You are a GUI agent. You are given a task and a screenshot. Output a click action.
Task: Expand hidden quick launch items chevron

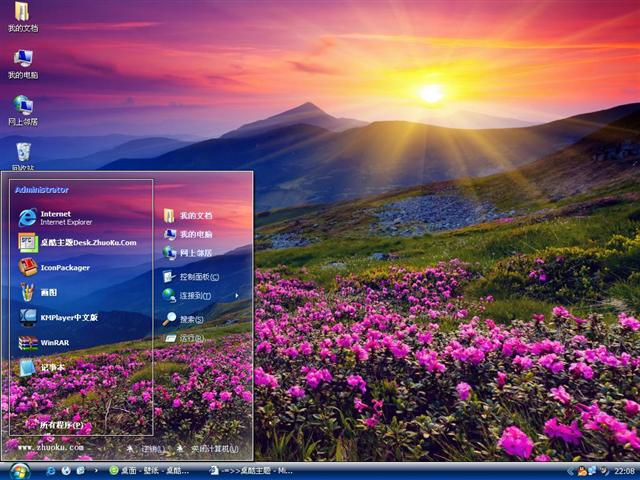click(95, 470)
